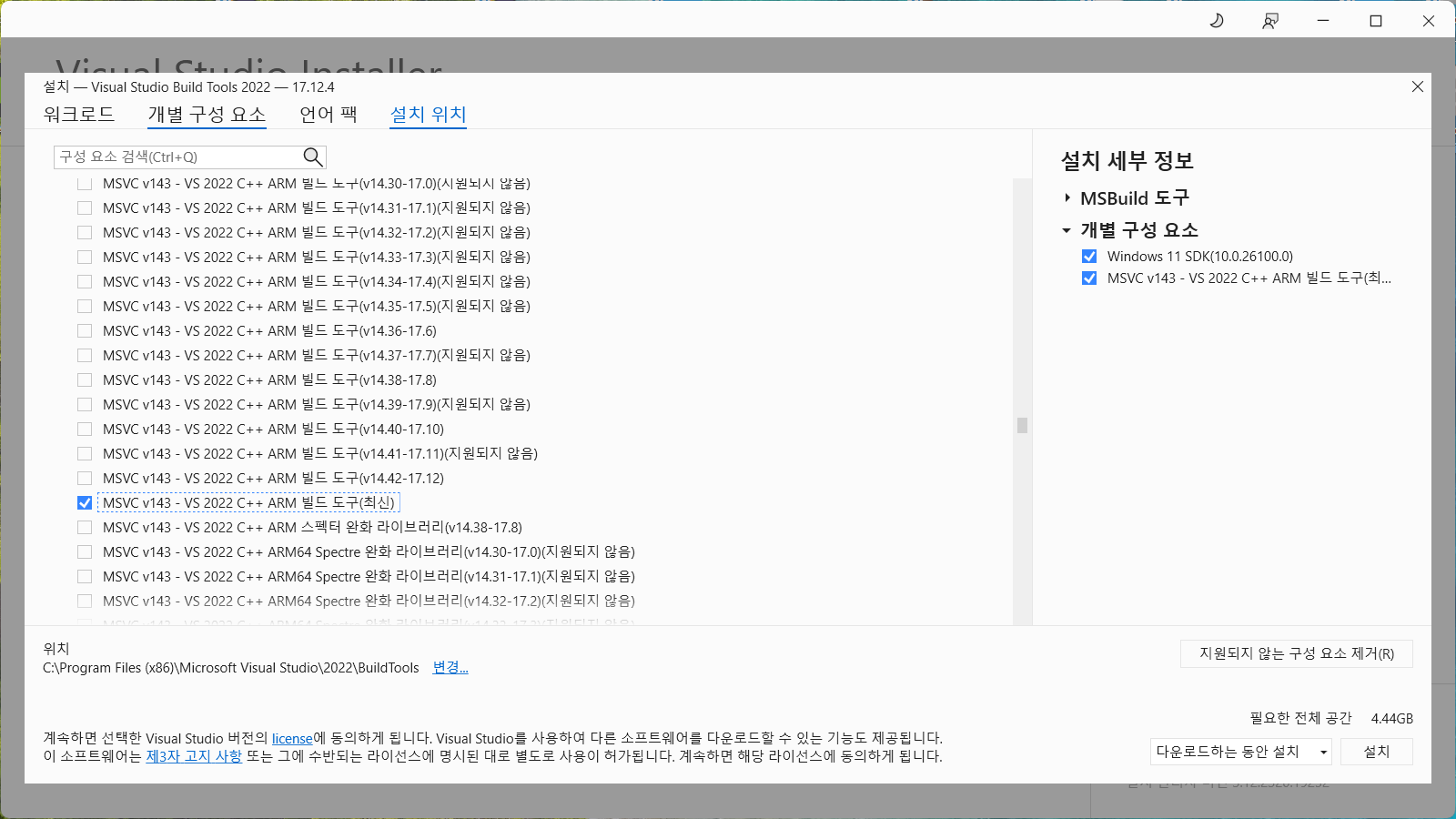
Task: Collapse the 개별 구성 요소 section
Action: pyautogui.click(x=1067, y=230)
